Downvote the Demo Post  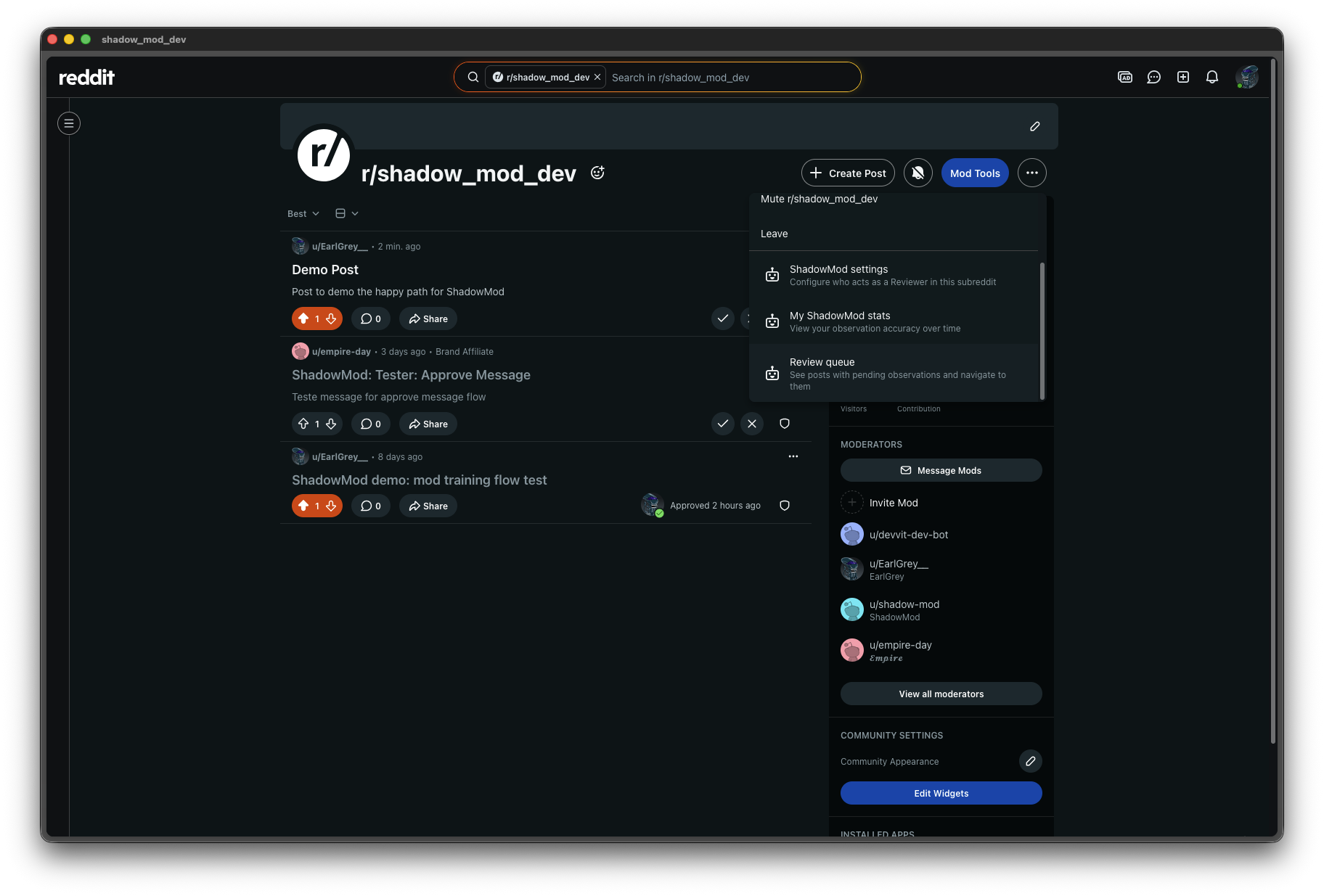point(331,318)
